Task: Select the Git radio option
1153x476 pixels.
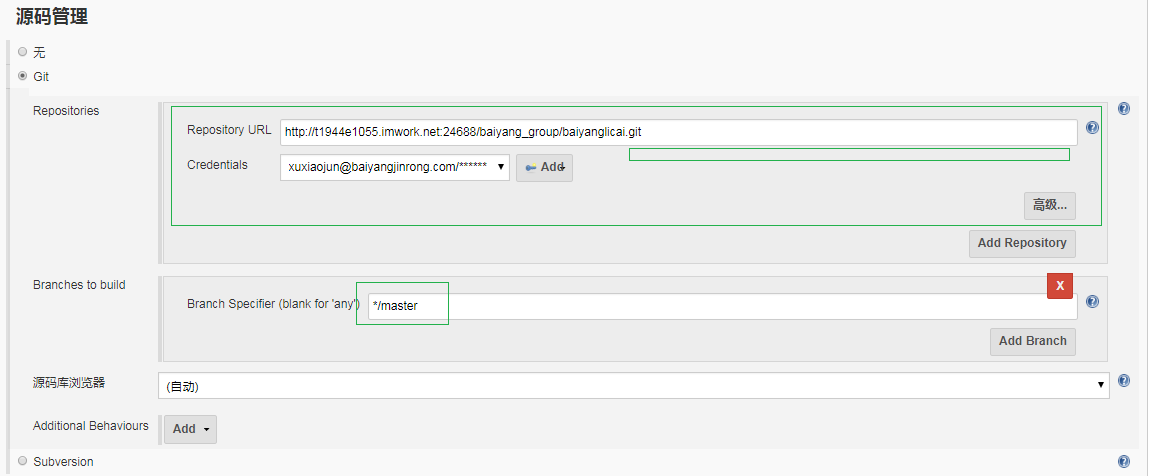Action: point(23,76)
